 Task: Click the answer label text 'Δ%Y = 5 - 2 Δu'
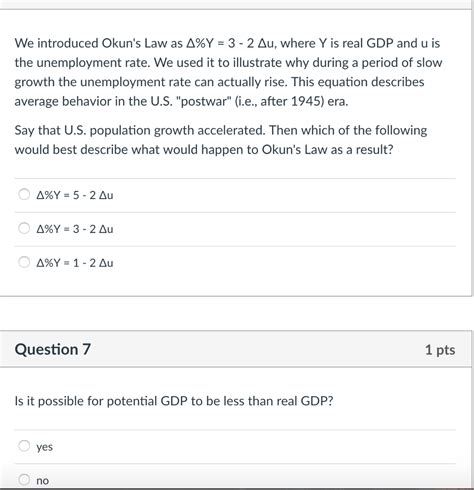(x=75, y=195)
